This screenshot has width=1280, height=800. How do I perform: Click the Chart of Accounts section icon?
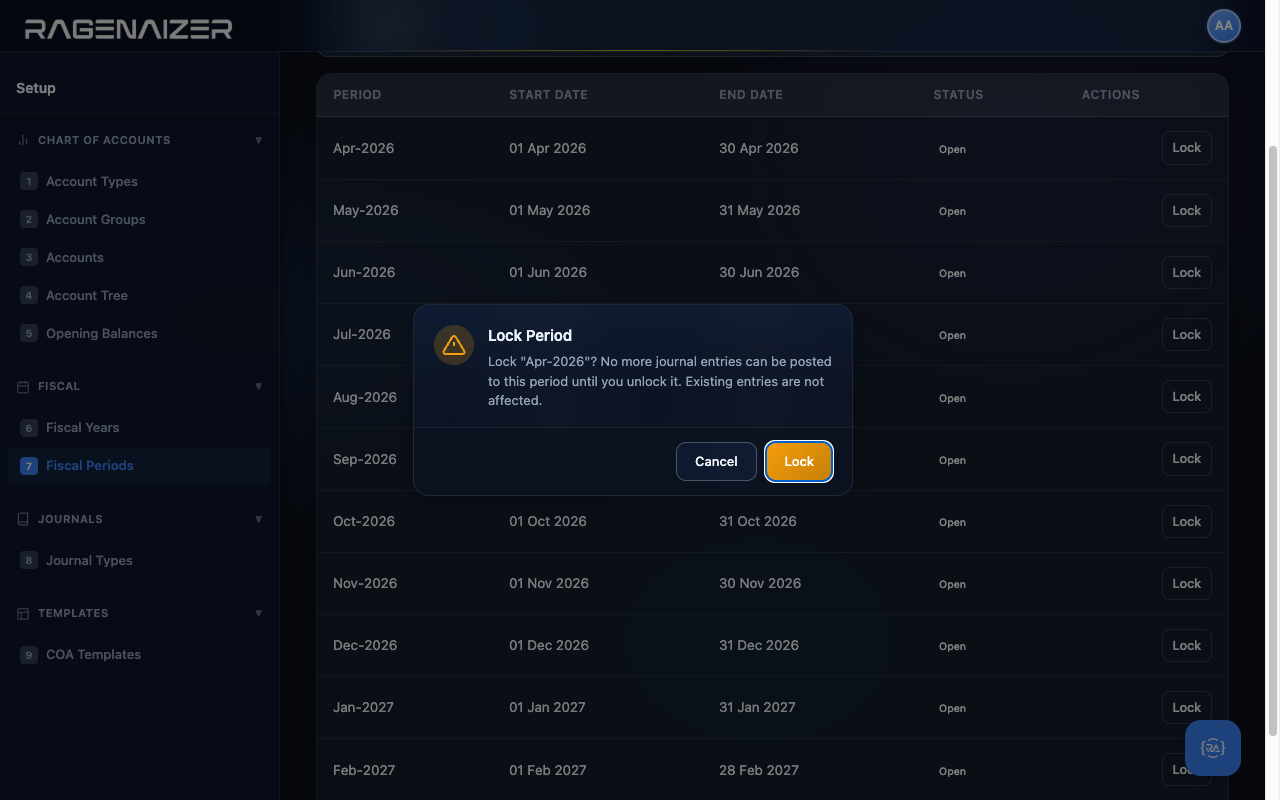click(23, 140)
